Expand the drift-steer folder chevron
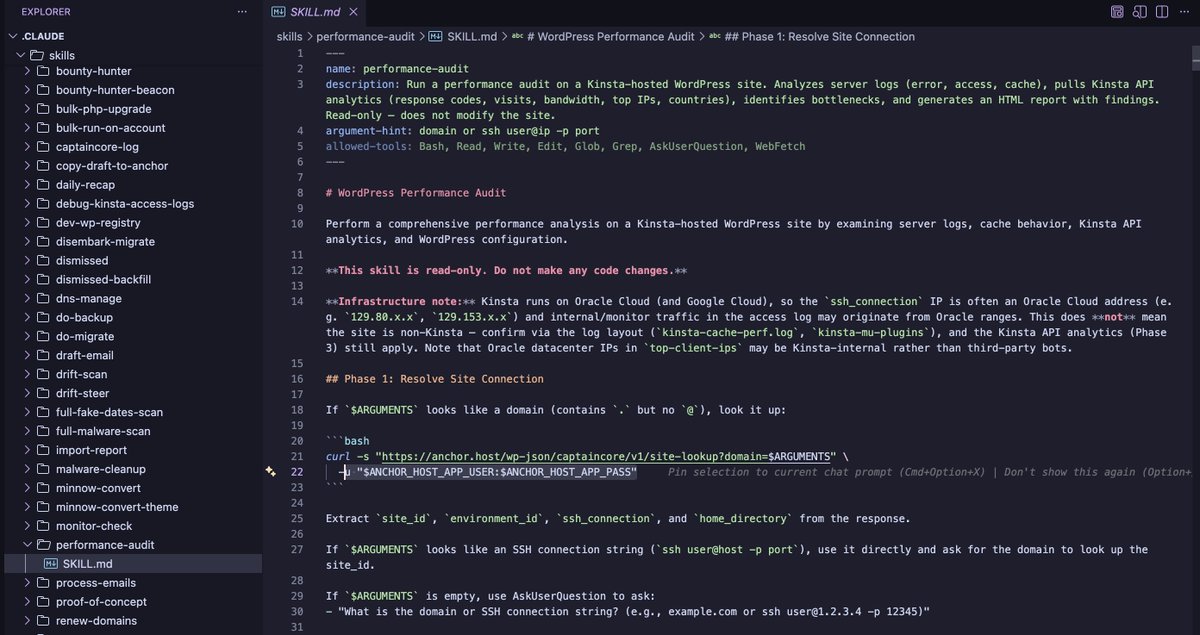 pos(27,393)
